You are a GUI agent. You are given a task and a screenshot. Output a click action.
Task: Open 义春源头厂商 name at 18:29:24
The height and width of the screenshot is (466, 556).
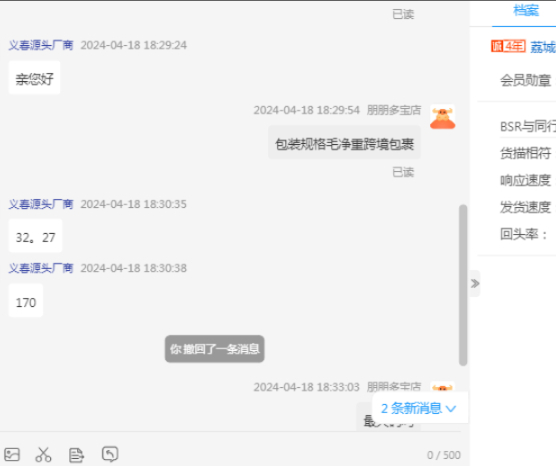tap(41, 45)
